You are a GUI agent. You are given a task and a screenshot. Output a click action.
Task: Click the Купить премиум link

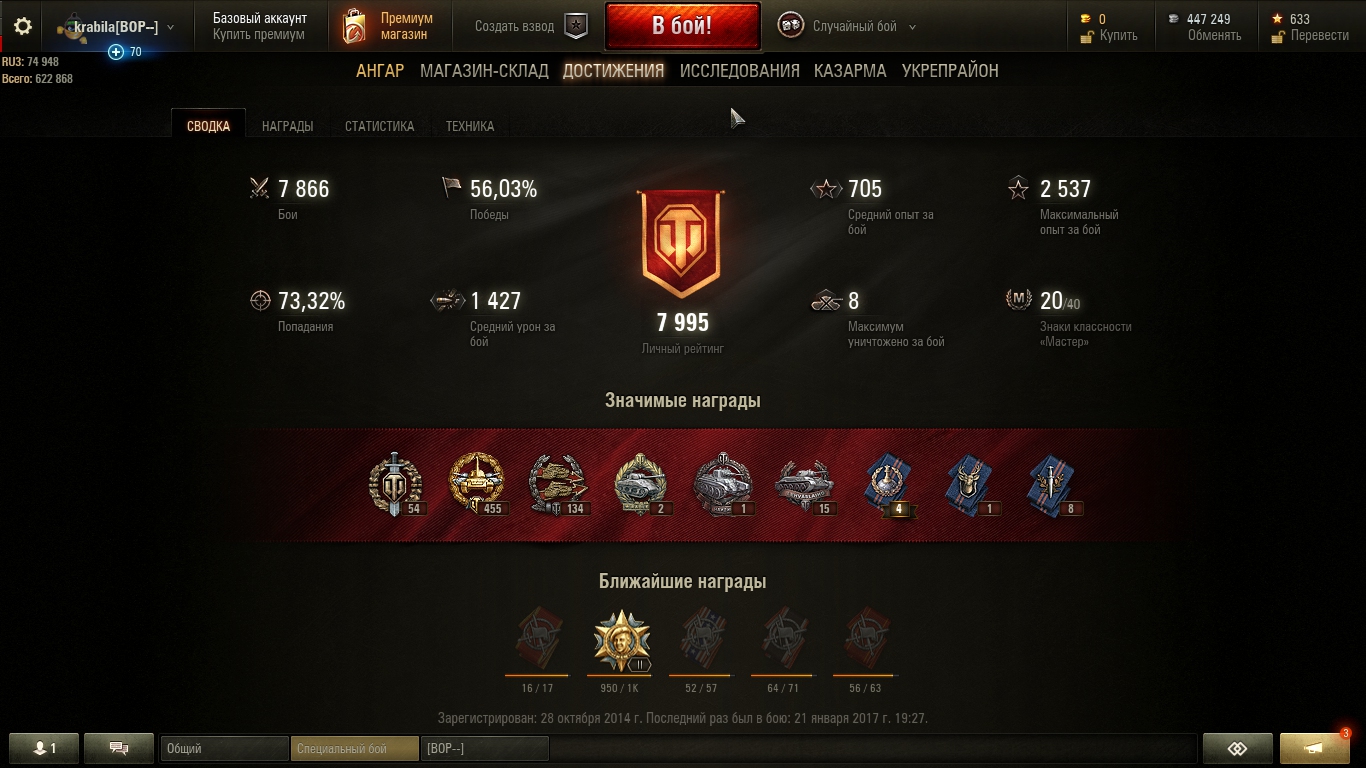coord(258,35)
